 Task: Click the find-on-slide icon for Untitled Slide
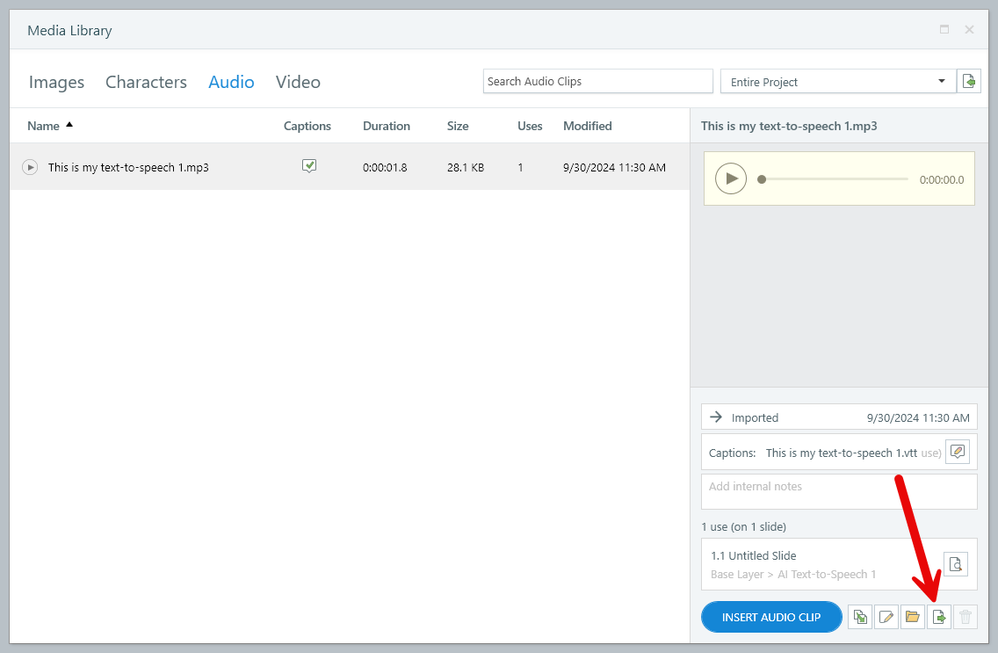pyautogui.click(x=956, y=564)
